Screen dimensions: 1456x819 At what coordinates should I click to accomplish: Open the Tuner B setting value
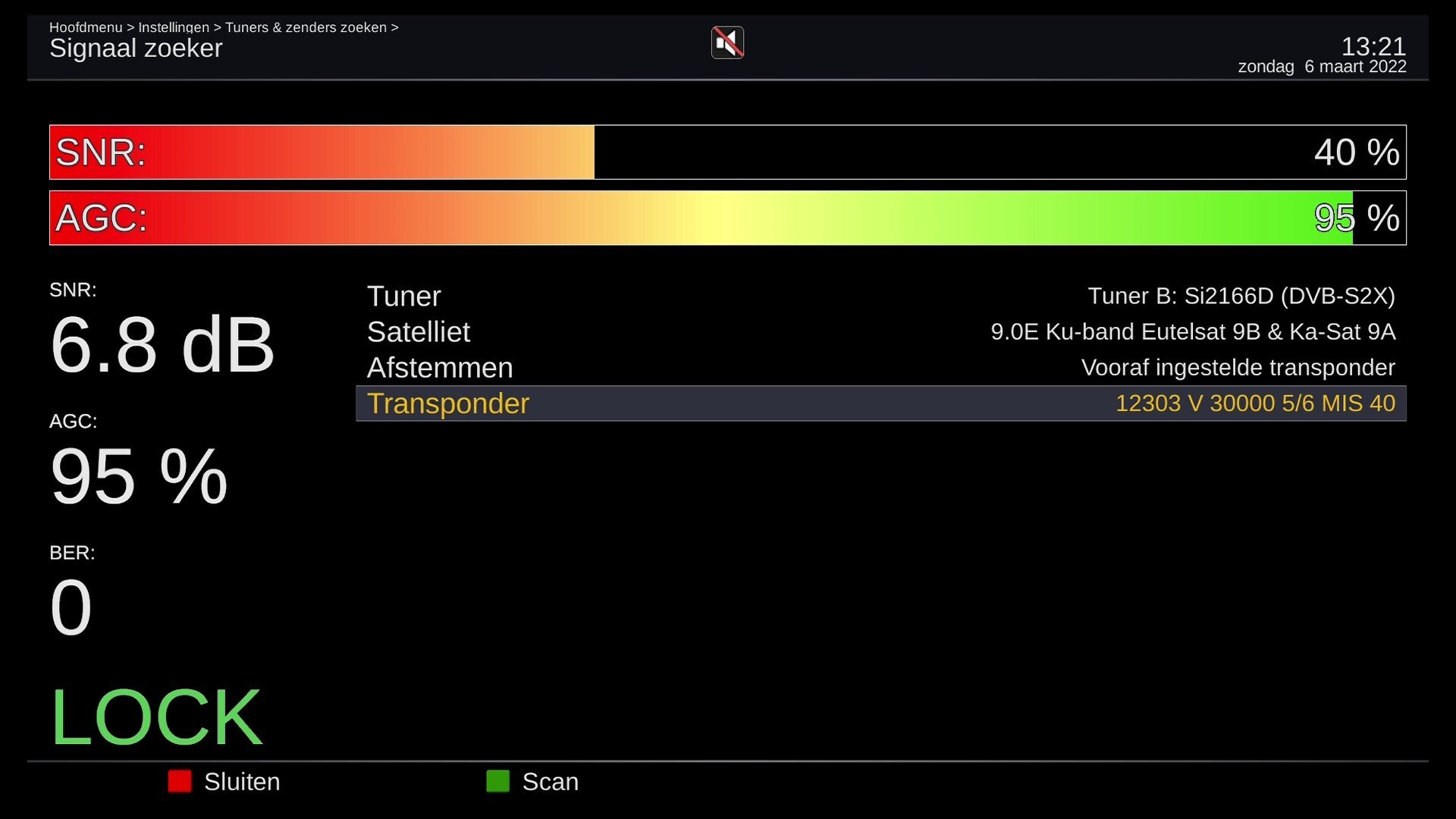[x=1241, y=296]
